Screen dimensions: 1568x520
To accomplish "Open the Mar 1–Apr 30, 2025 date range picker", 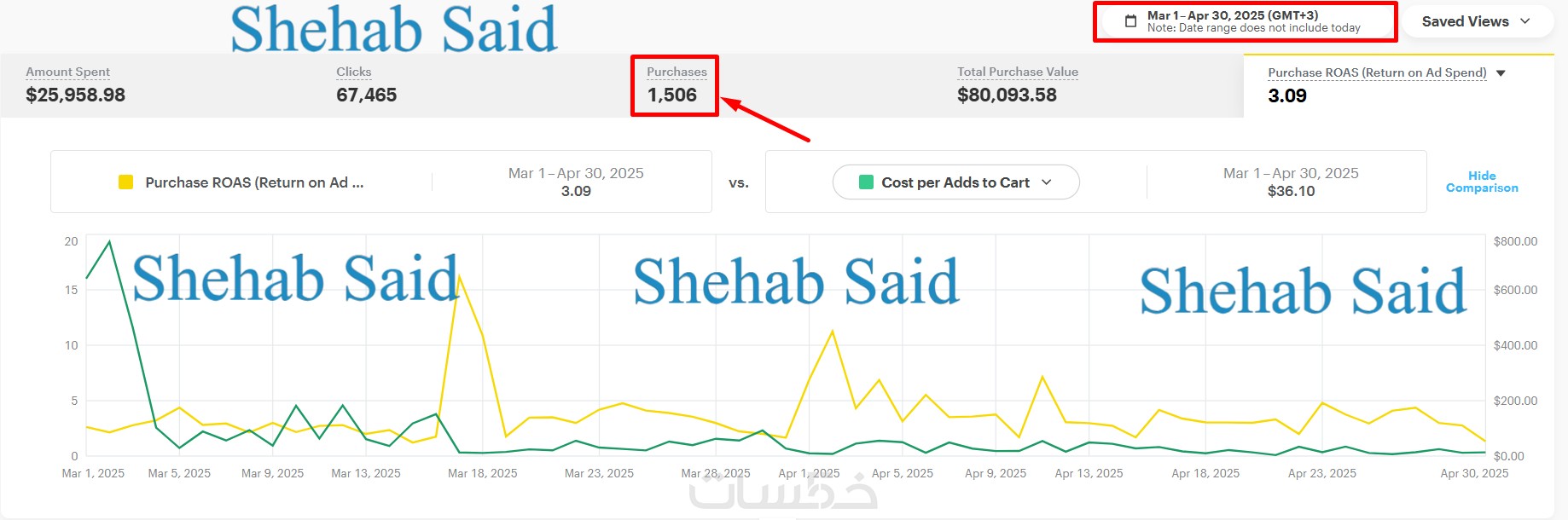I will tap(1252, 21).
